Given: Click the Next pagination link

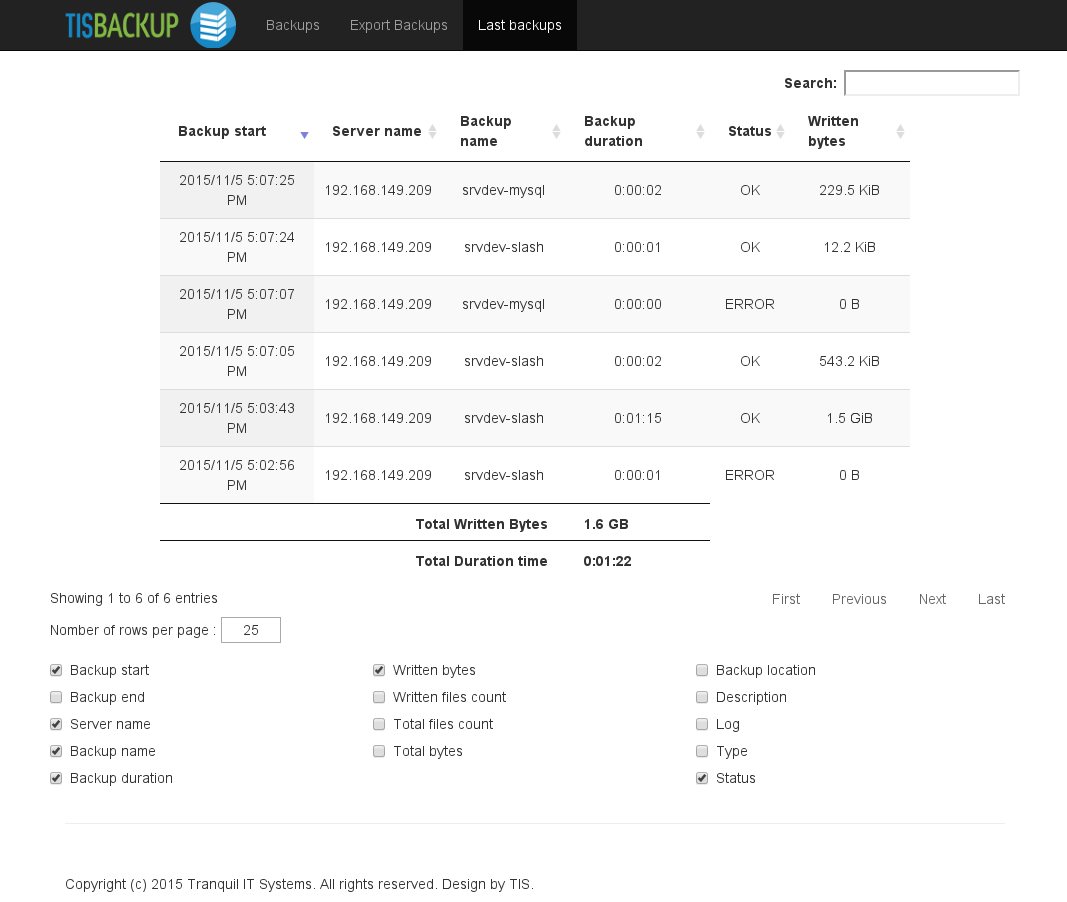Looking at the screenshot, I should pyautogui.click(x=932, y=599).
